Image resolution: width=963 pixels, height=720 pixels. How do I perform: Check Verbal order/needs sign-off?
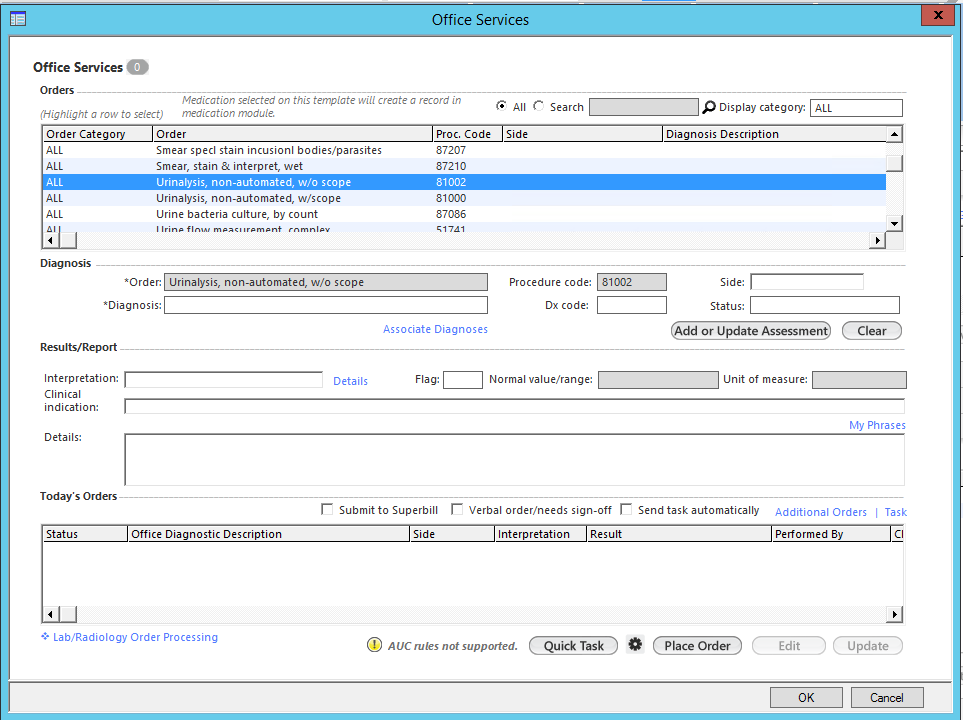tap(457, 509)
